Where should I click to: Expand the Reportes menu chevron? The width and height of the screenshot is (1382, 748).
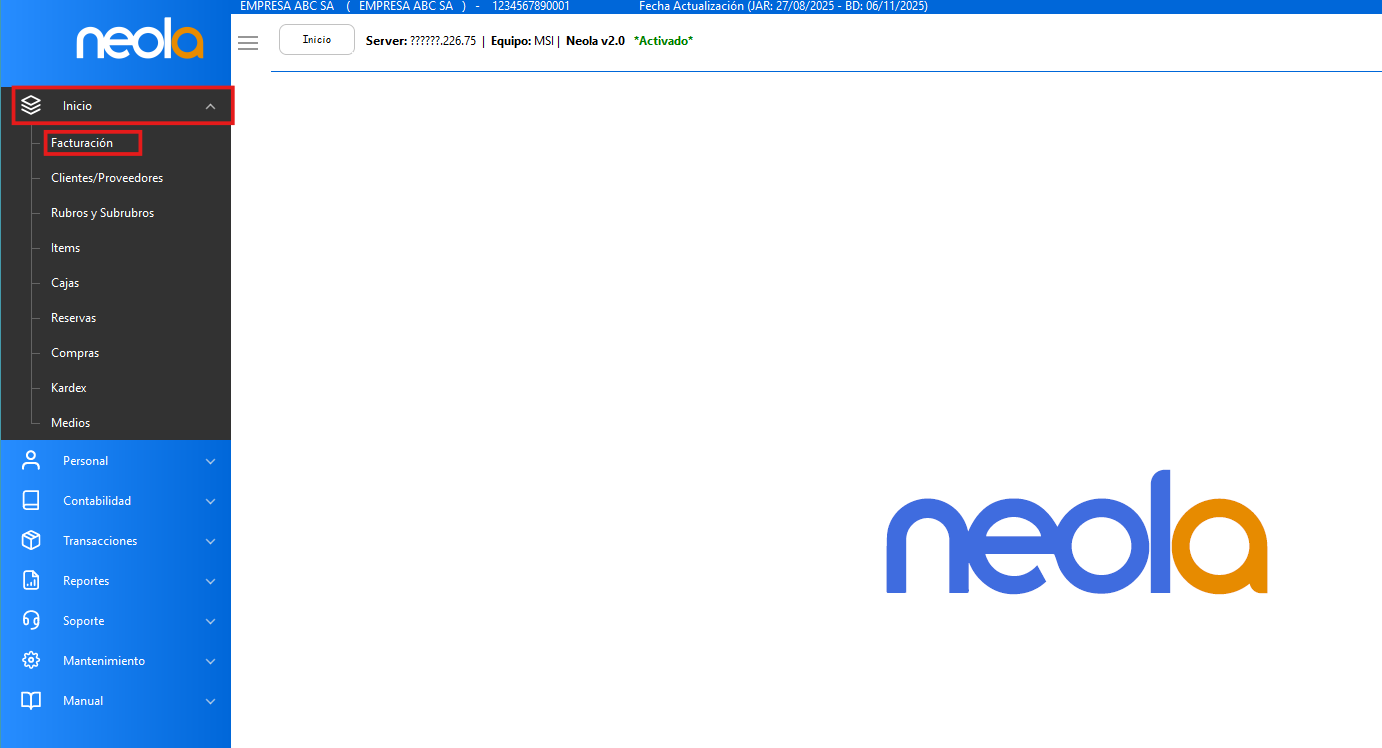pyautogui.click(x=210, y=581)
